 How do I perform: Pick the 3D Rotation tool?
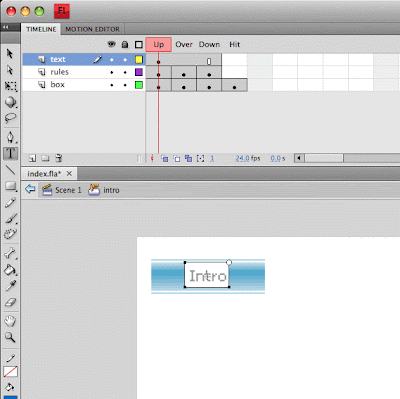click(11, 102)
